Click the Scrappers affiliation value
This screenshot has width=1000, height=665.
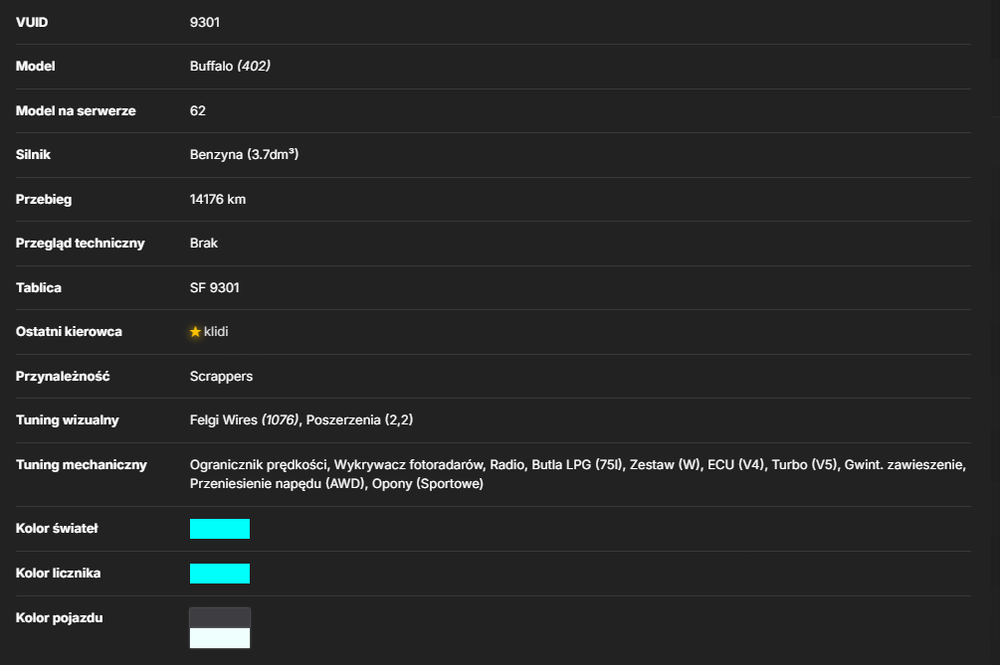click(221, 376)
